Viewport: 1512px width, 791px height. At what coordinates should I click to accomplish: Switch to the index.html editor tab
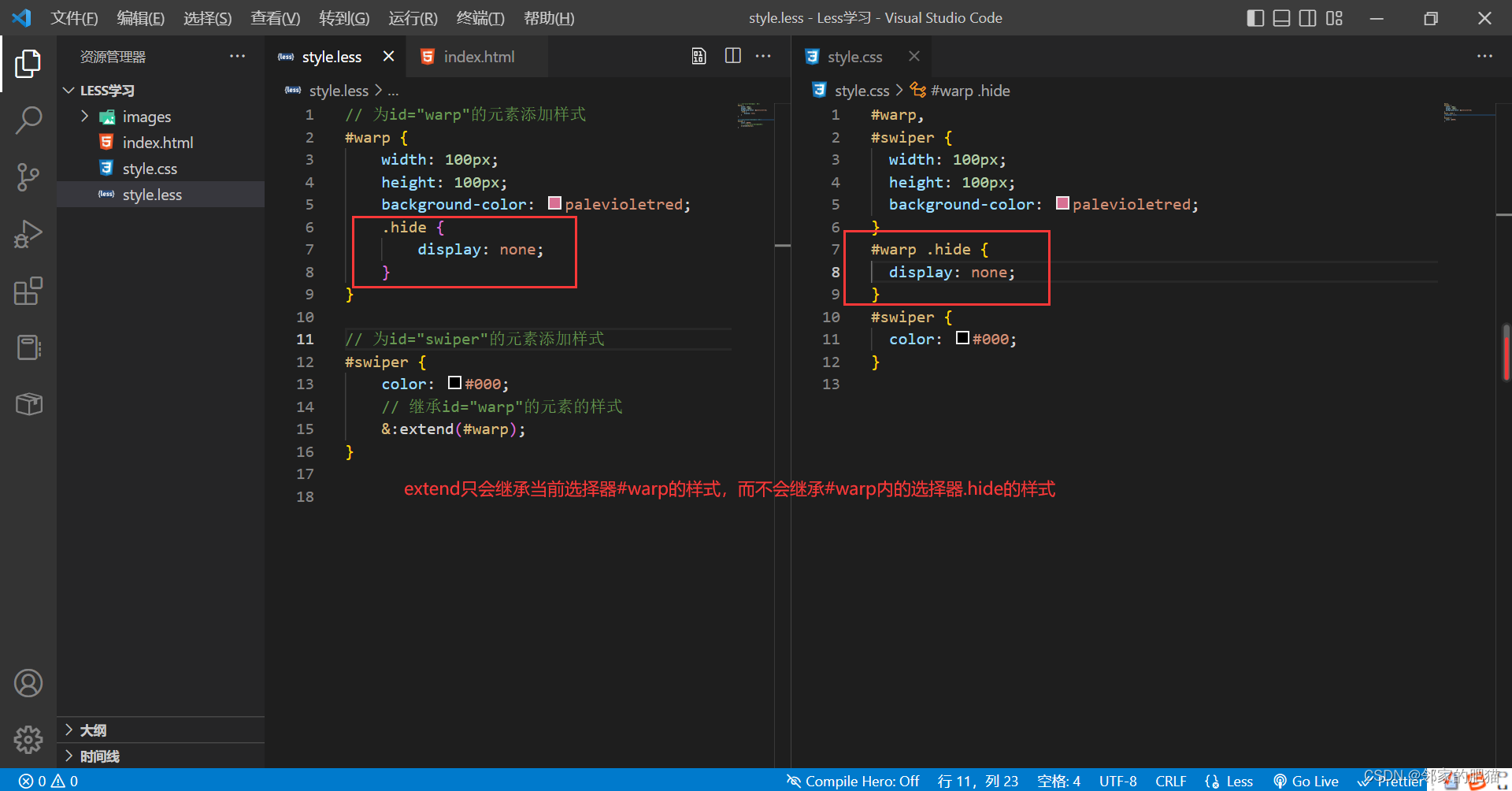click(x=479, y=57)
